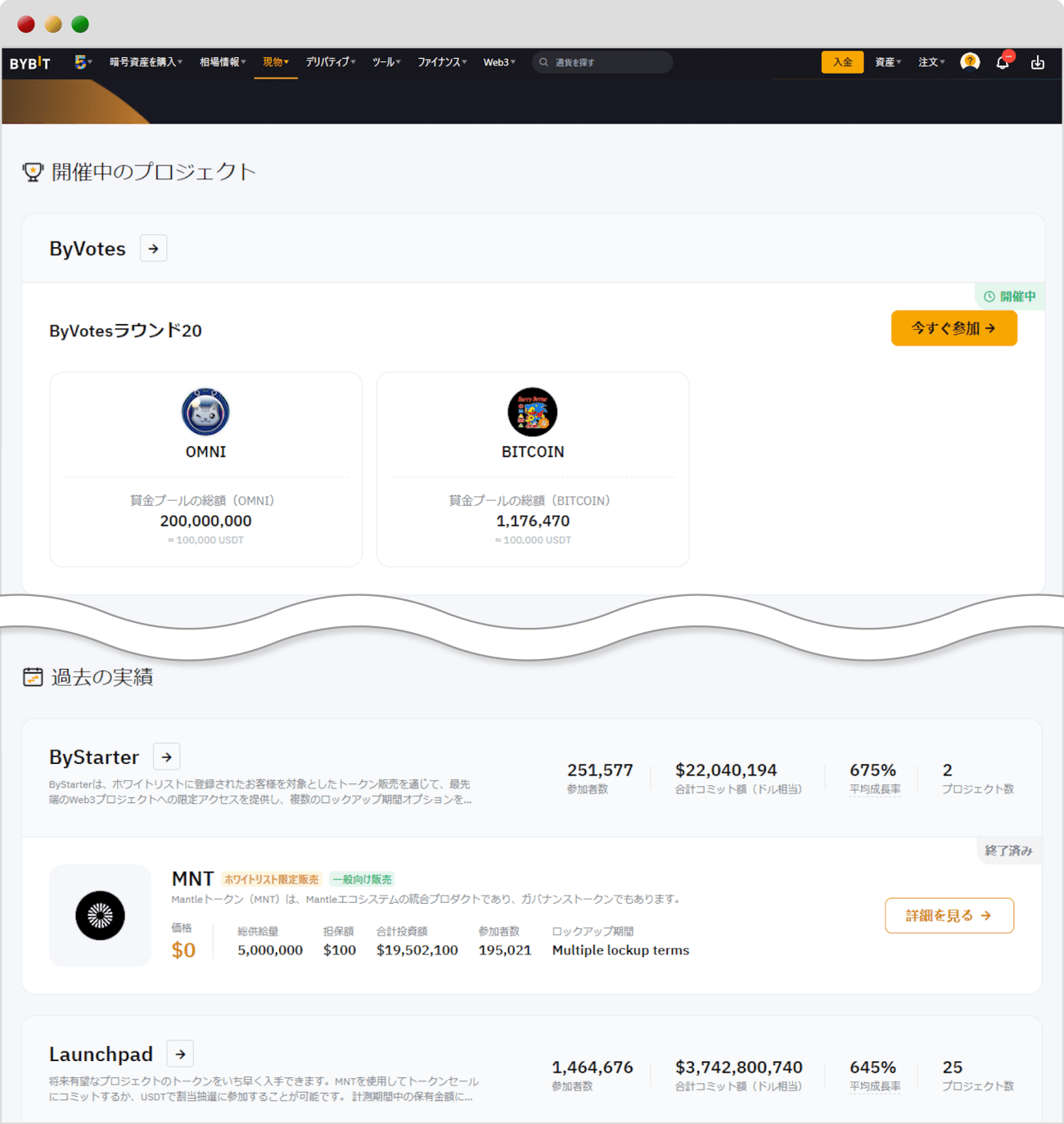Screen dimensions: 1064x1124
Task: Select the OMNI prize pool card
Action: coord(206,469)
